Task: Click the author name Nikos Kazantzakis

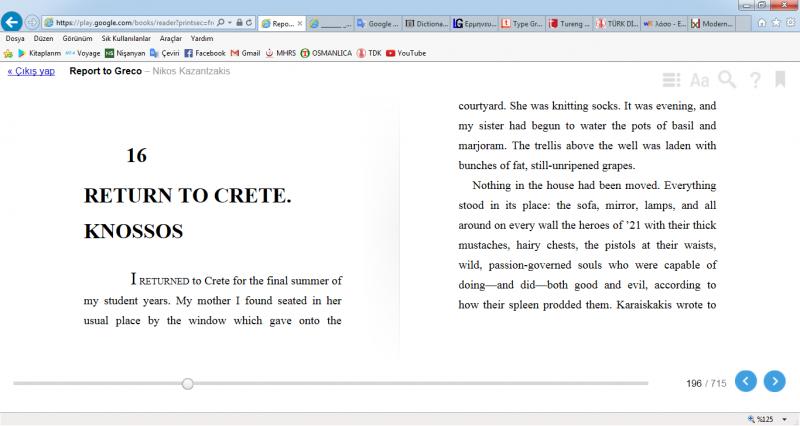Action: 191,71
